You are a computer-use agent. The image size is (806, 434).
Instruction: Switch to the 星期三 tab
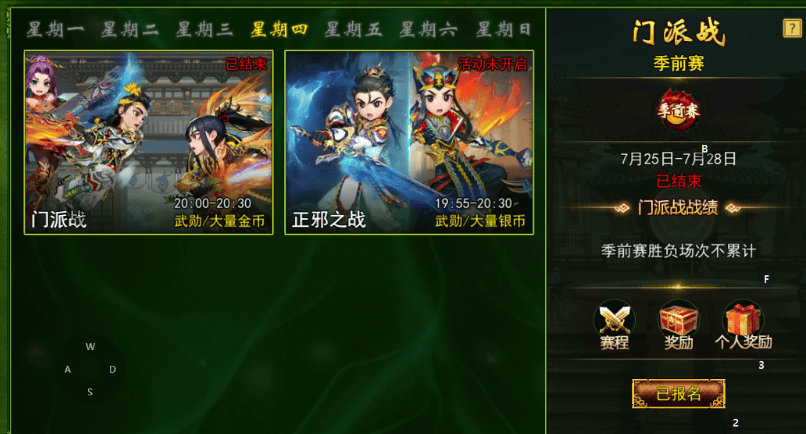pos(204,29)
